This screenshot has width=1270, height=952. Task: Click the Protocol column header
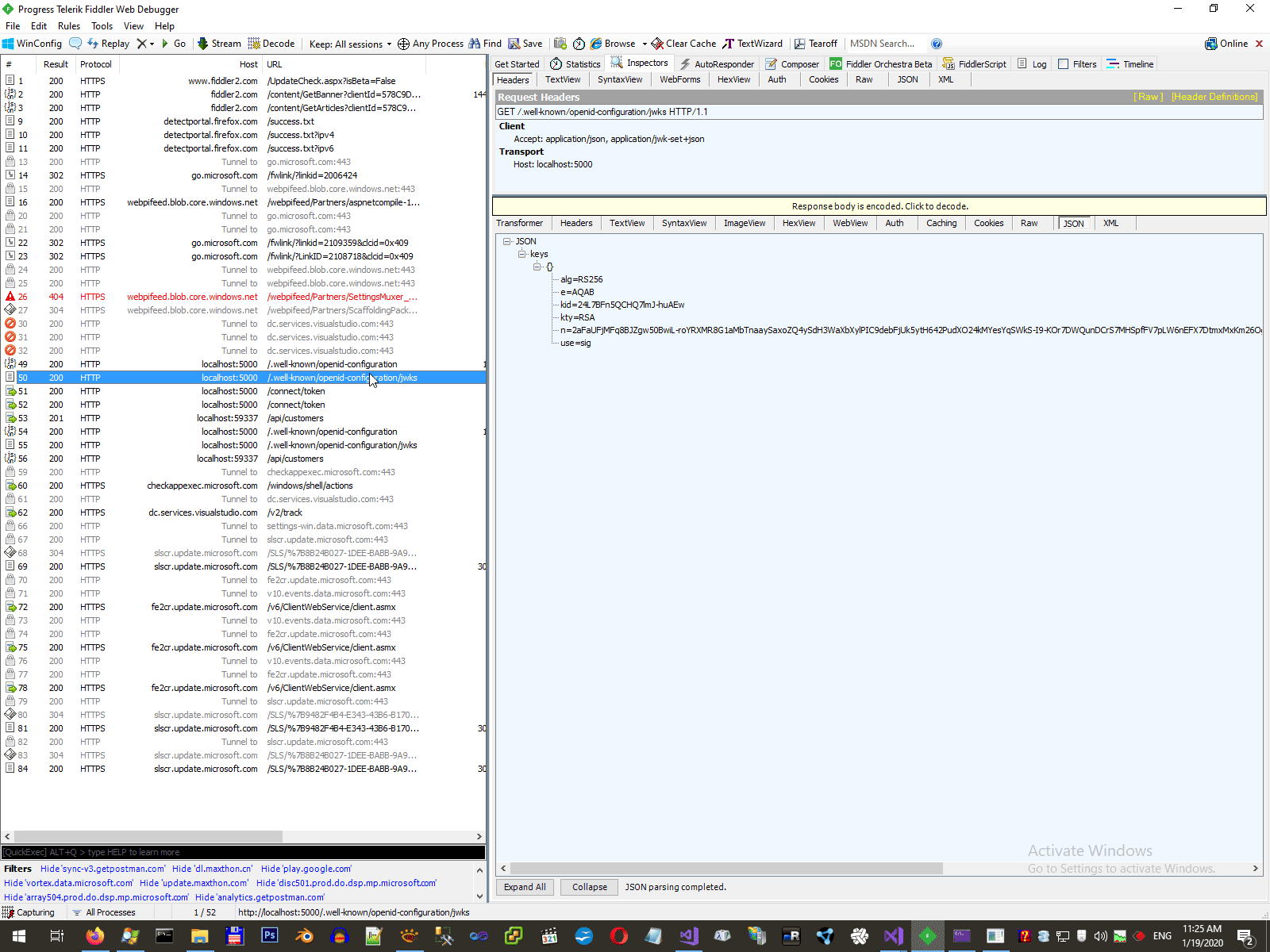pyautogui.click(x=96, y=64)
